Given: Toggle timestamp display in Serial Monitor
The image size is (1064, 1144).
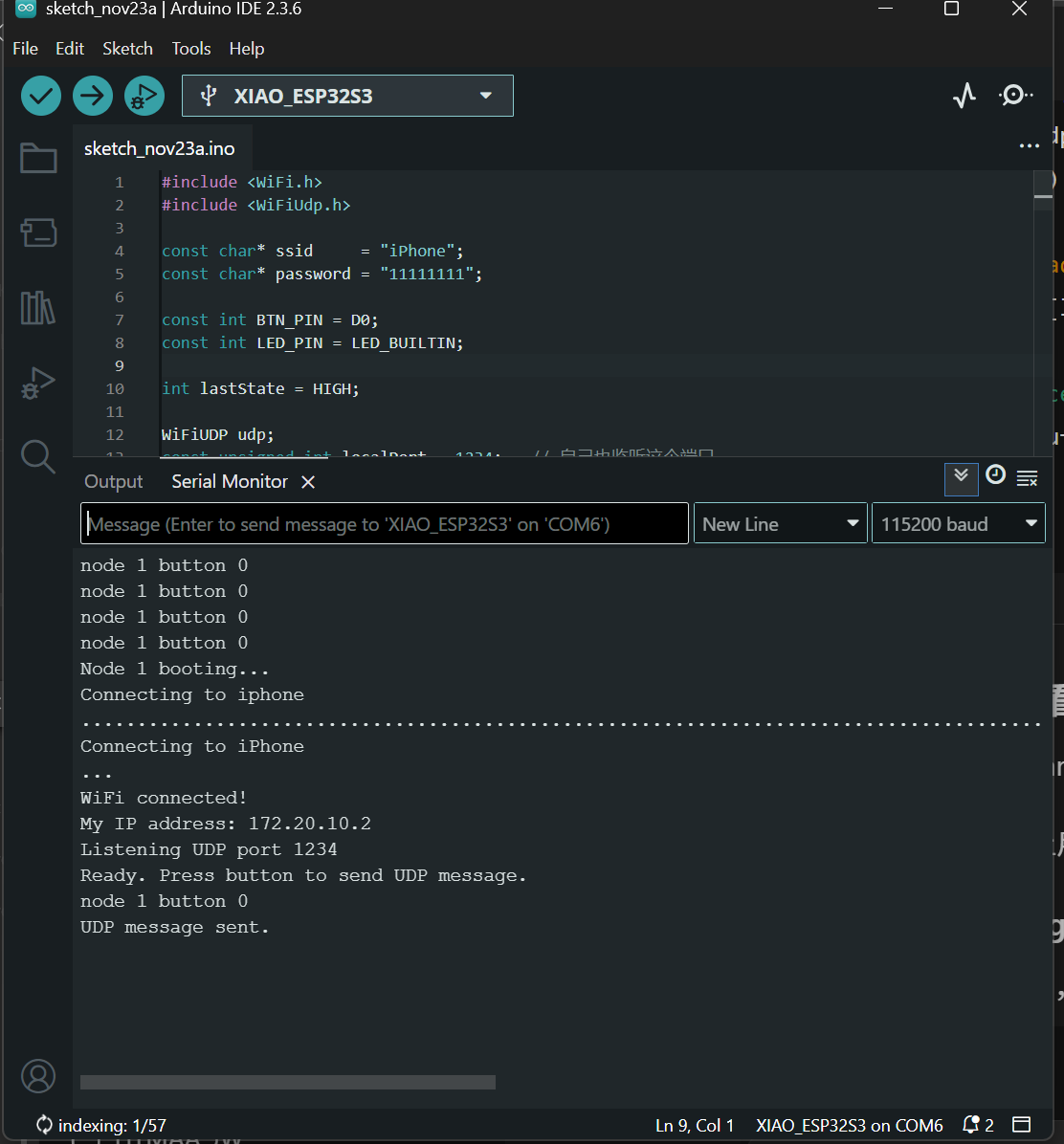Looking at the screenshot, I should click(995, 475).
